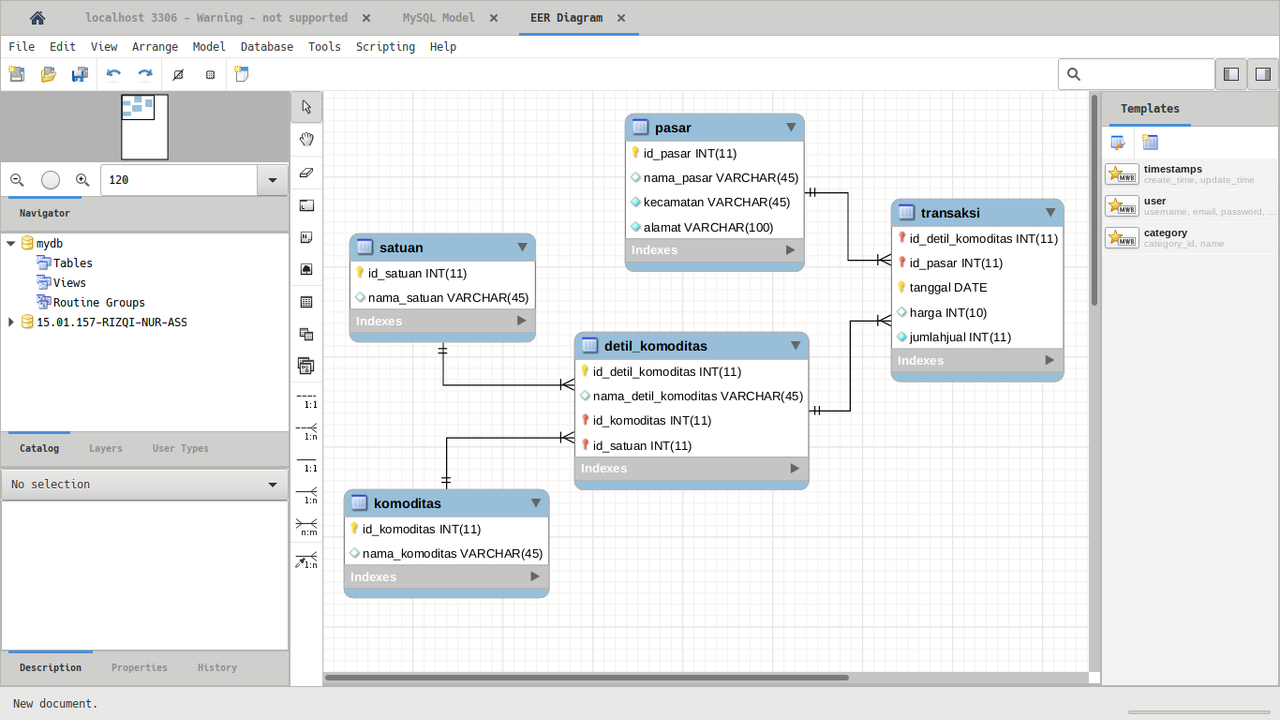This screenshot has height=720, width=1280.
Task: Toggle the right sidebar panel
Action: tap(1263, 74)
